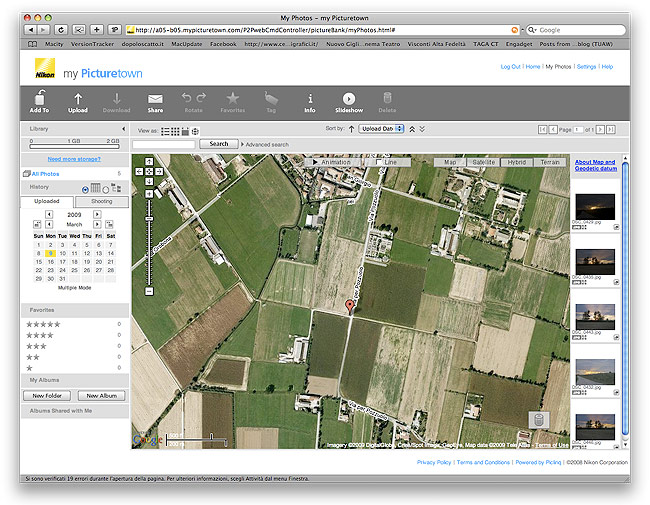Select the History calendar radio button
The image size is (650, 505).
[x=85, y=189]
